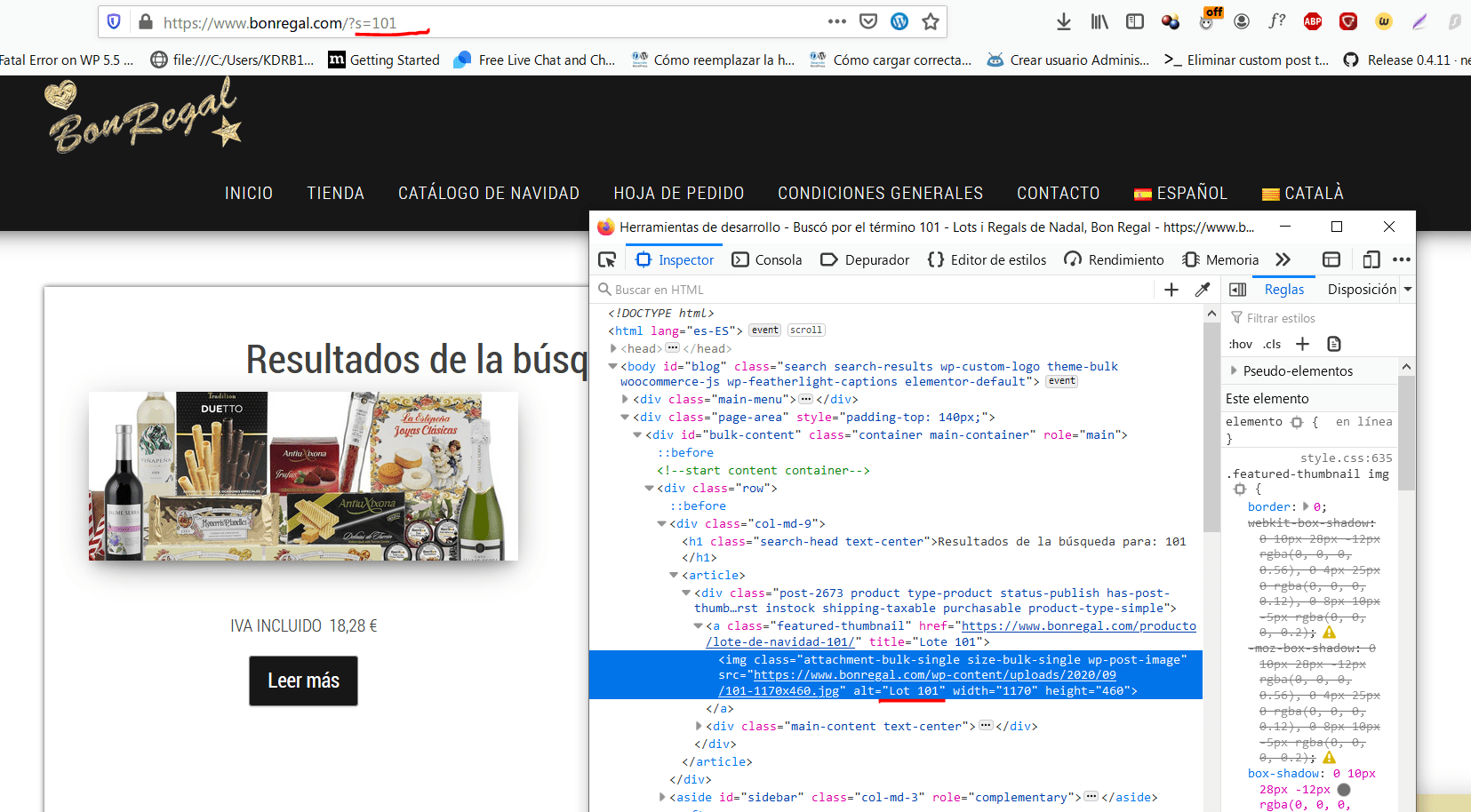Select the Reglas sidebar tab
The height and width of the screenshot is (812, 1471).
(1284, 290)
